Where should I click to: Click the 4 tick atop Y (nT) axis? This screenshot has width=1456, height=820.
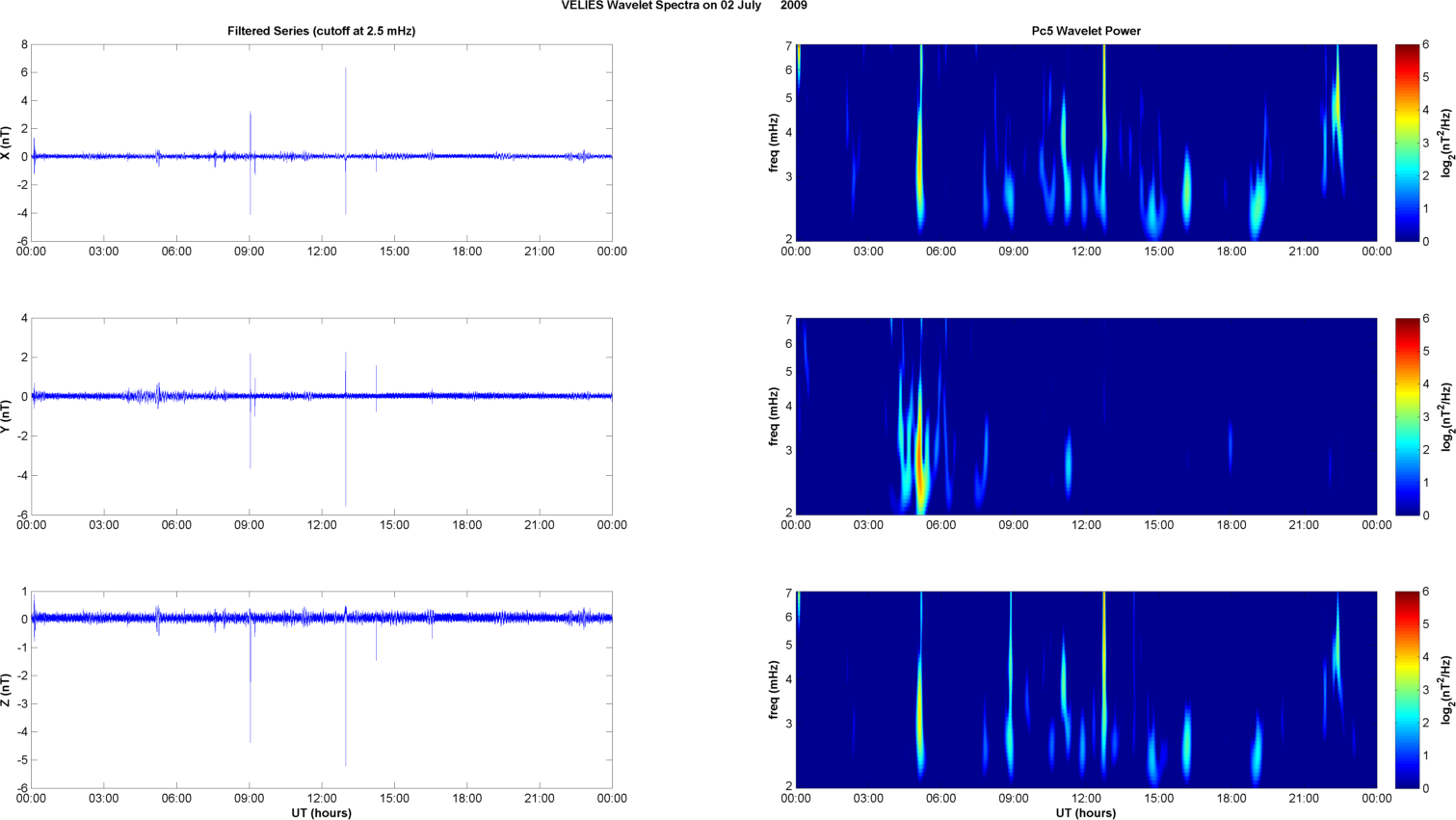click(x=24, y=318)
